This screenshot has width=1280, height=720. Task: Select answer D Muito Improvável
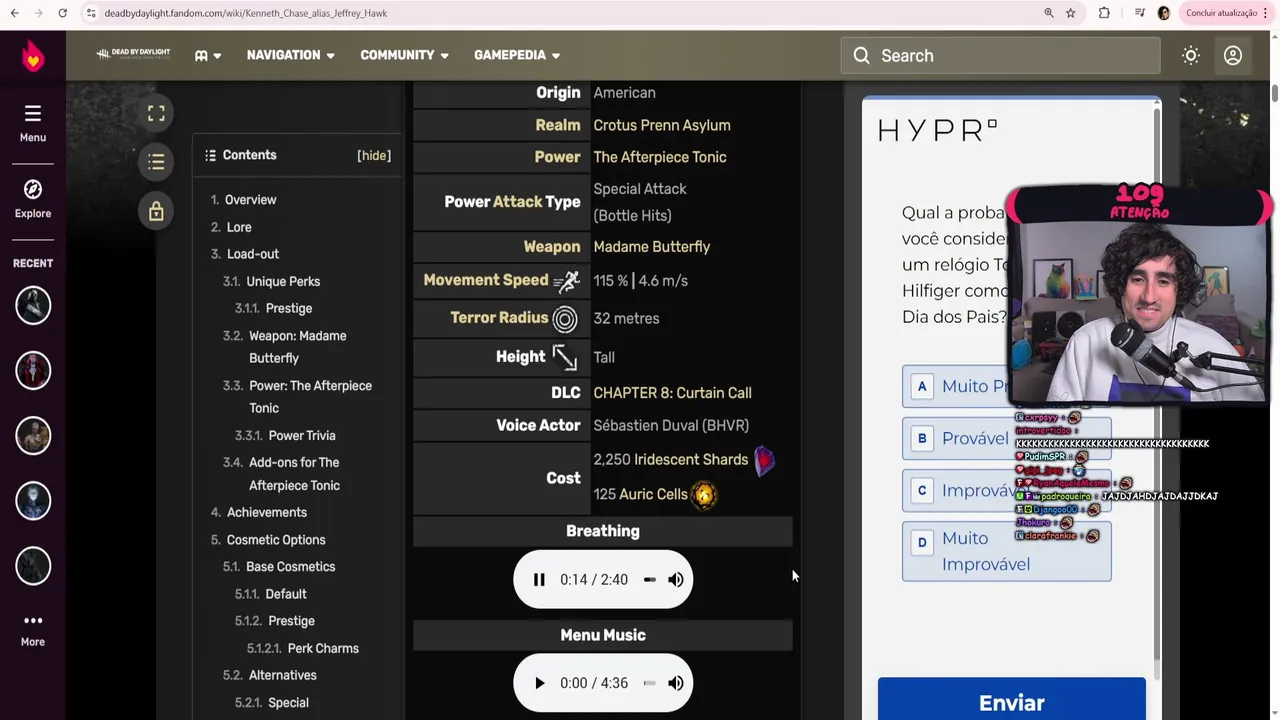point(1006,551)
